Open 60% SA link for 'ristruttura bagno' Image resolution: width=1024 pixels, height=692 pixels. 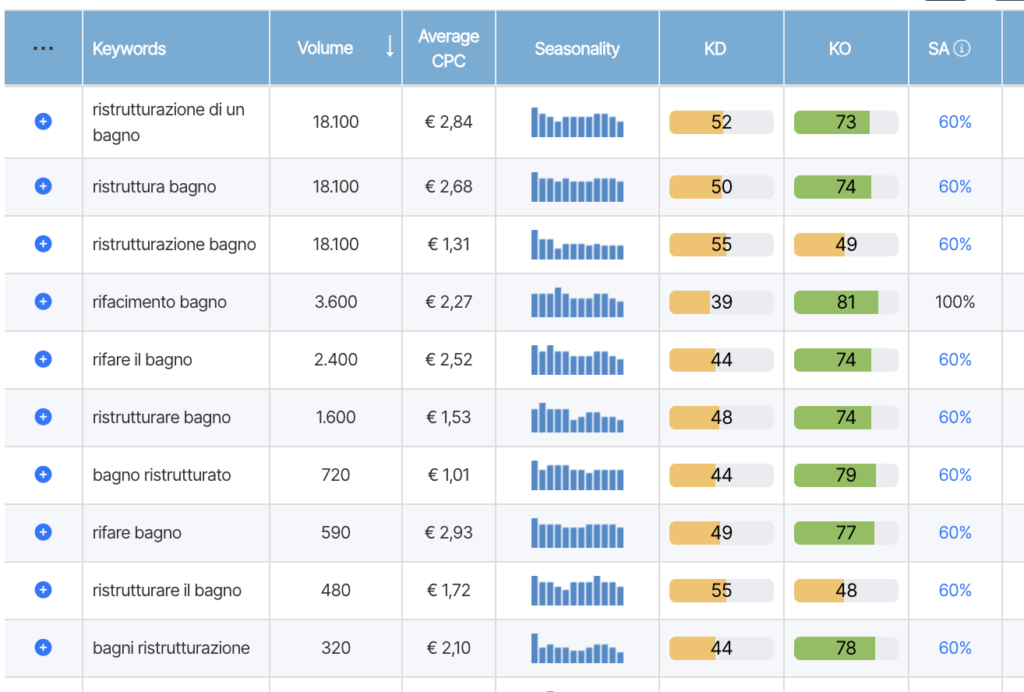[x=955, y=187]
